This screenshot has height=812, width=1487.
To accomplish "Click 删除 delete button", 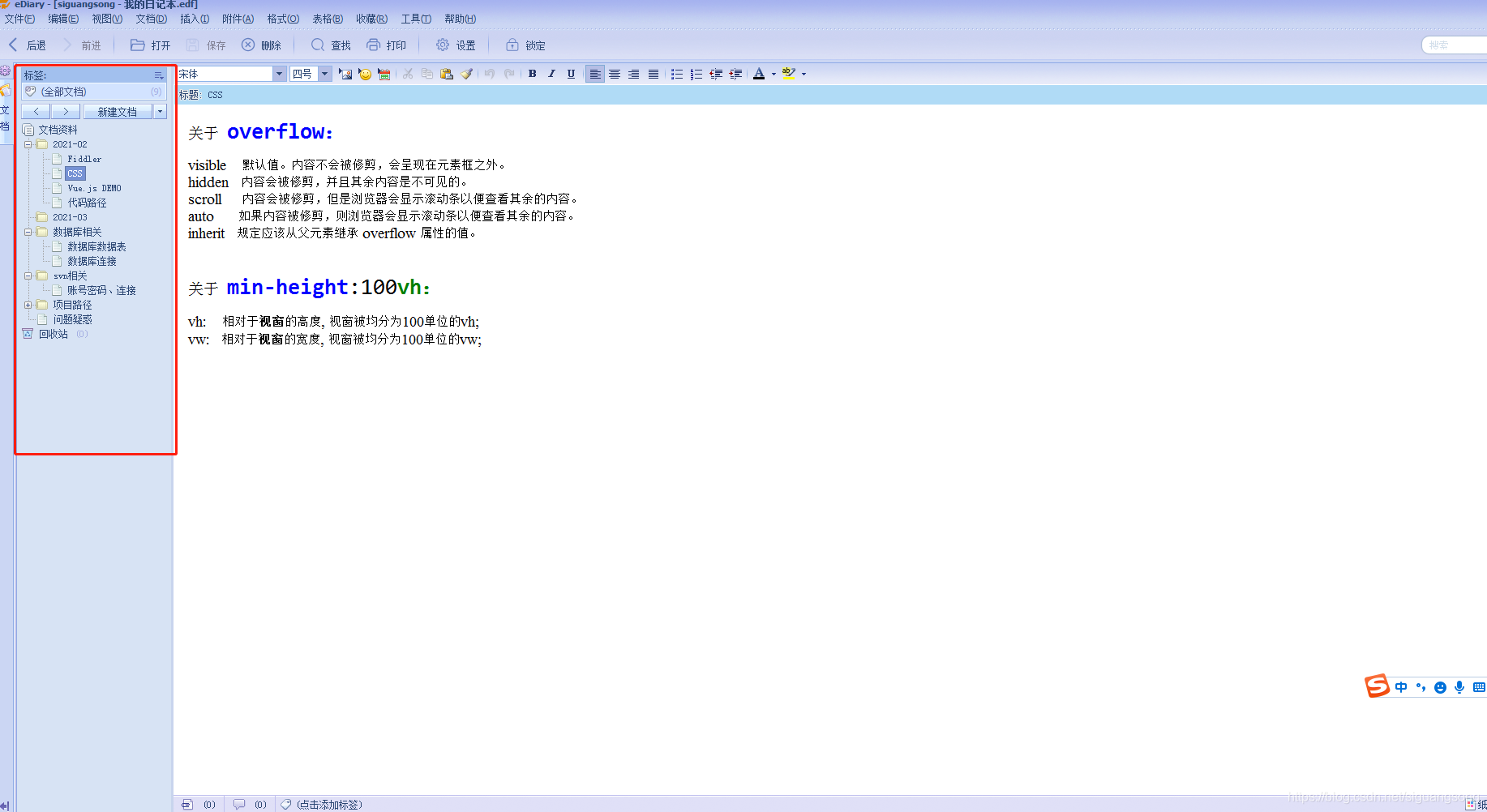I will [x=261, y=45].
